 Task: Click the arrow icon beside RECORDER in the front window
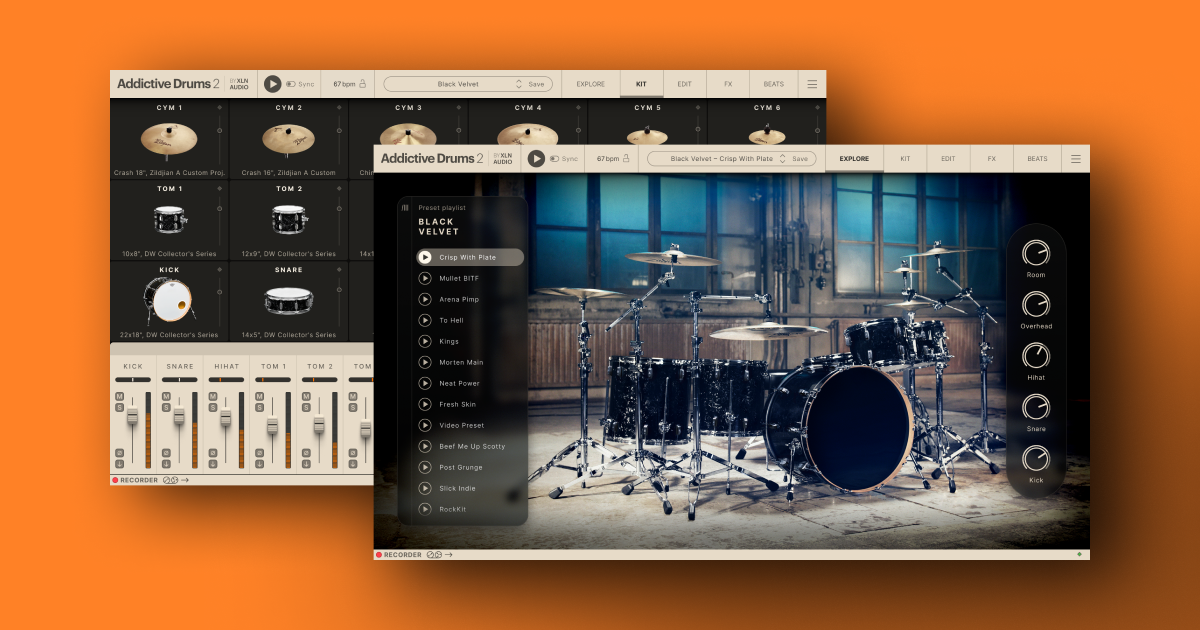coord(449,555)
